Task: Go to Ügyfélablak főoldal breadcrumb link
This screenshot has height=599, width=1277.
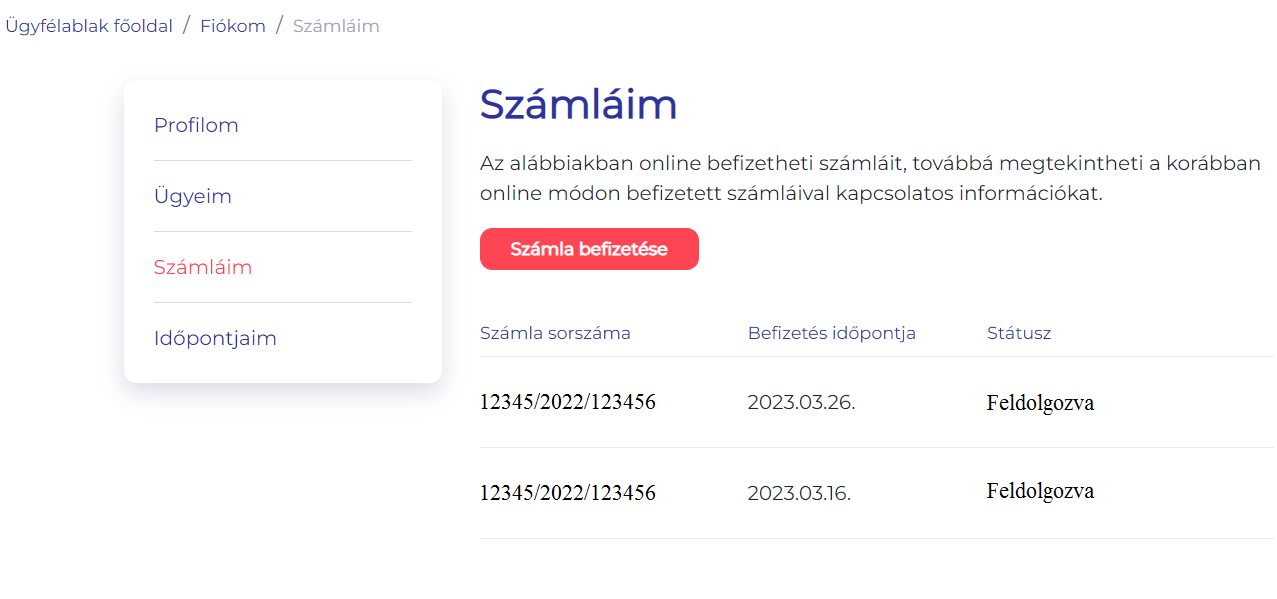Action: click(x=89, y=26)
